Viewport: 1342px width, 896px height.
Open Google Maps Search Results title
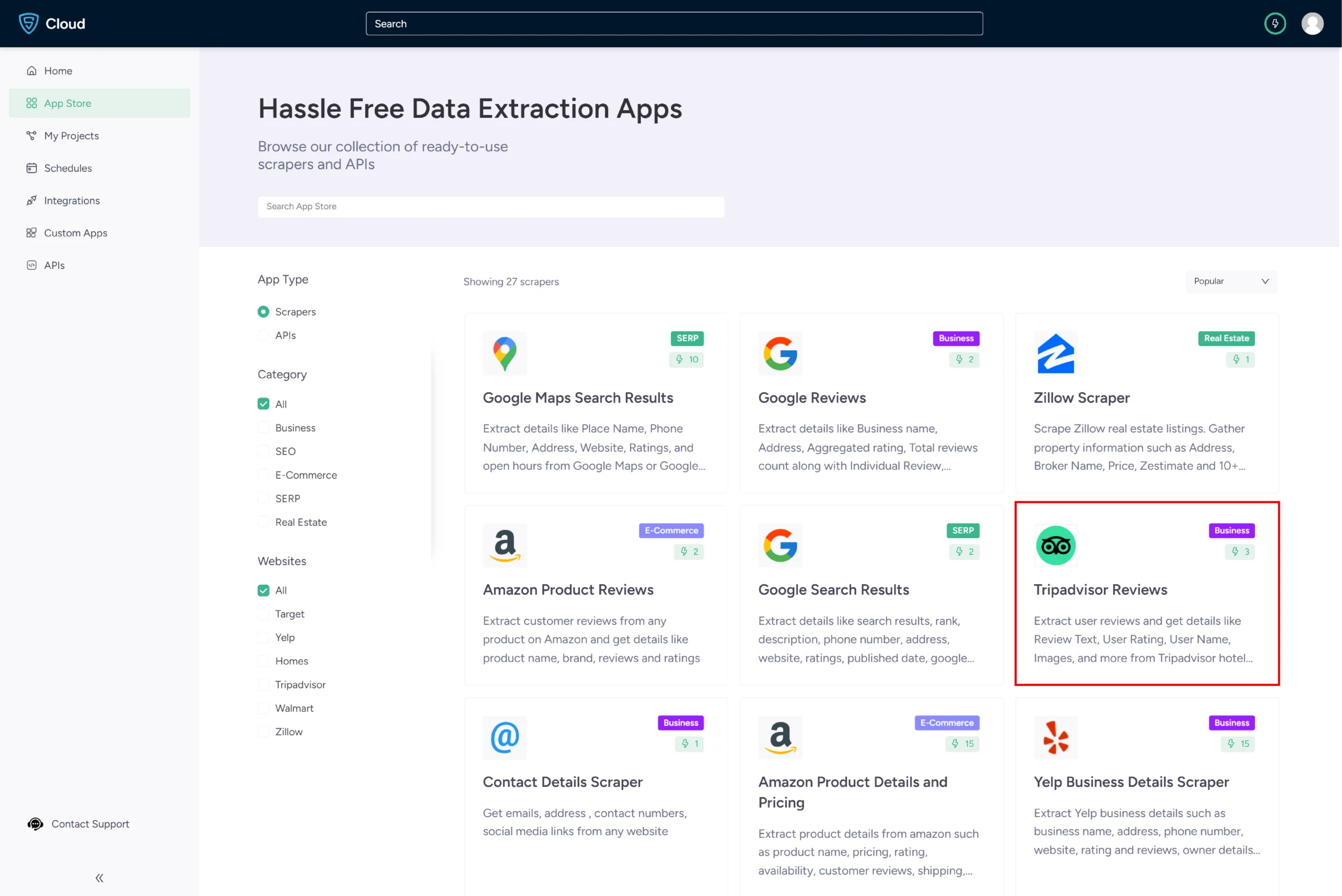[x=578, y=398]
